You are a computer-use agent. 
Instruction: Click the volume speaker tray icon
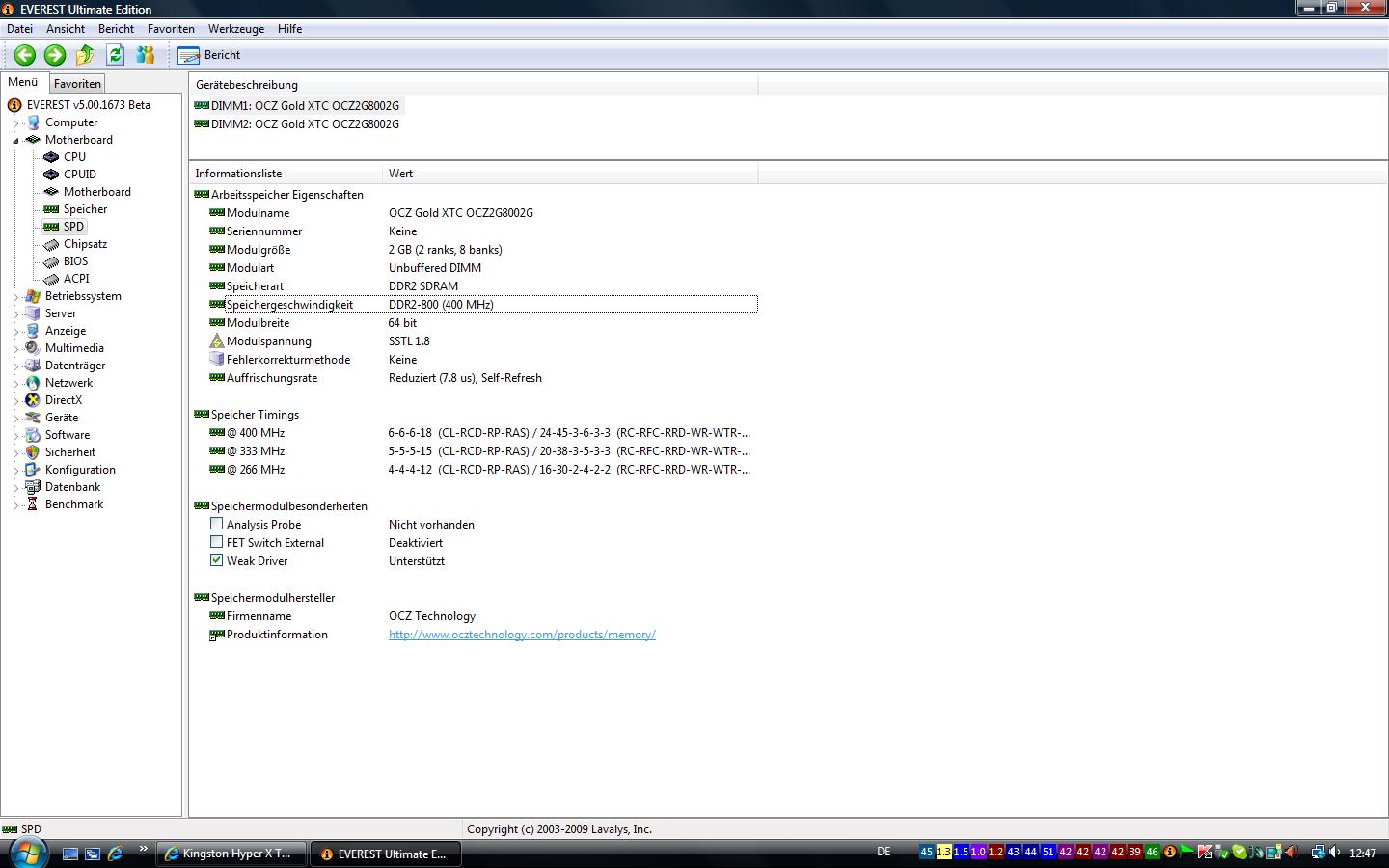pyautogui.click(x=1335, y=853)
